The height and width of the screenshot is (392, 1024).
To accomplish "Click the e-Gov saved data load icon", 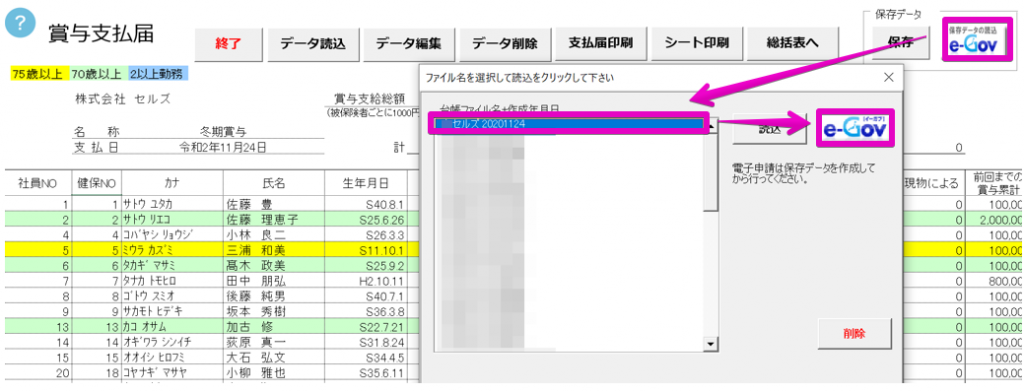I will (977, 39).
